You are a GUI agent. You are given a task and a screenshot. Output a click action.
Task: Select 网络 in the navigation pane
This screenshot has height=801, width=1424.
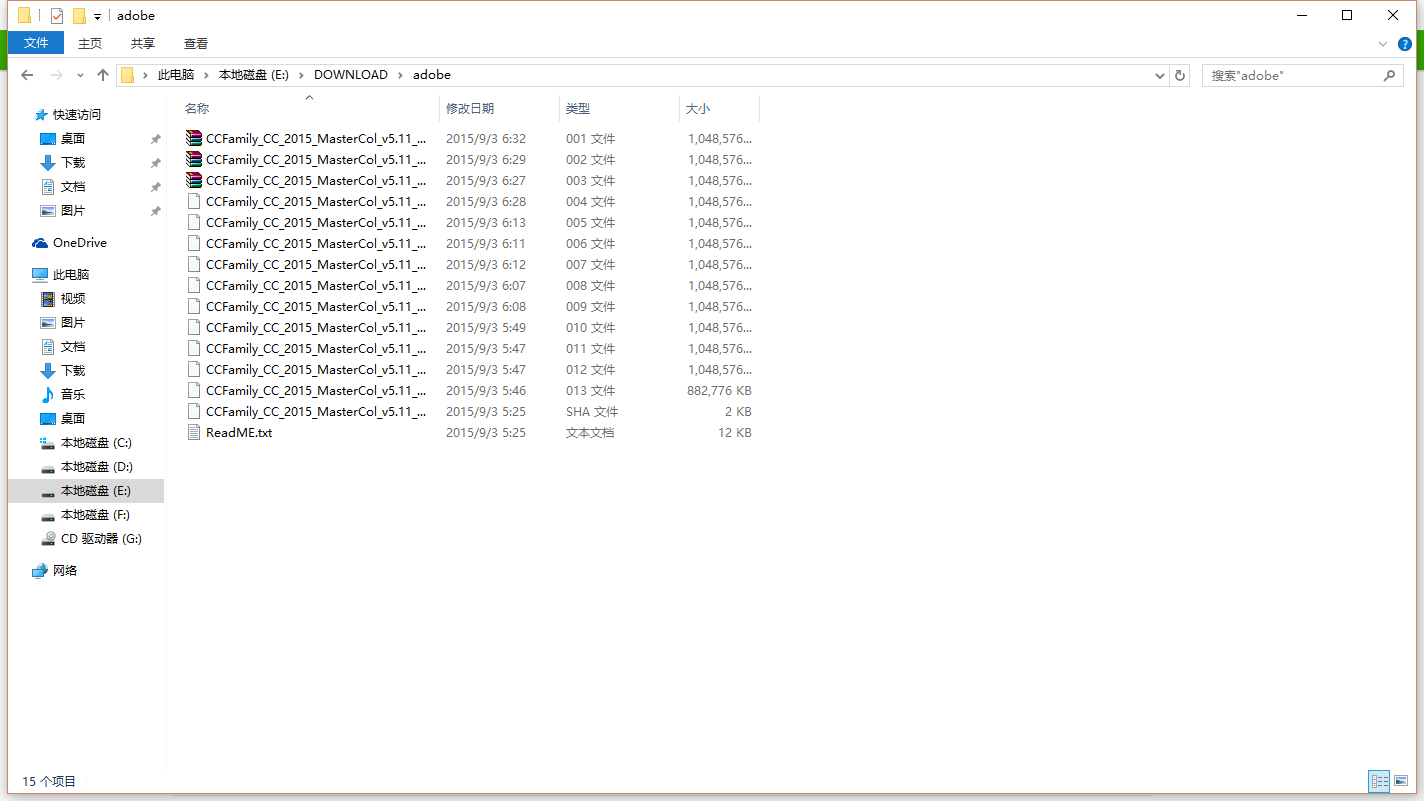click(x=65, y=571)
